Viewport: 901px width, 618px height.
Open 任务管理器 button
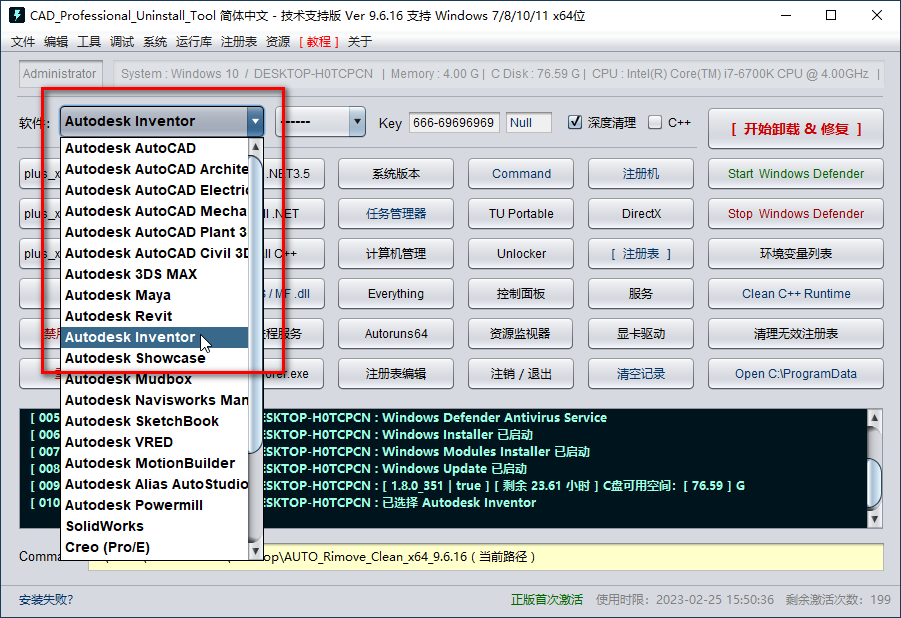(396, 213)
